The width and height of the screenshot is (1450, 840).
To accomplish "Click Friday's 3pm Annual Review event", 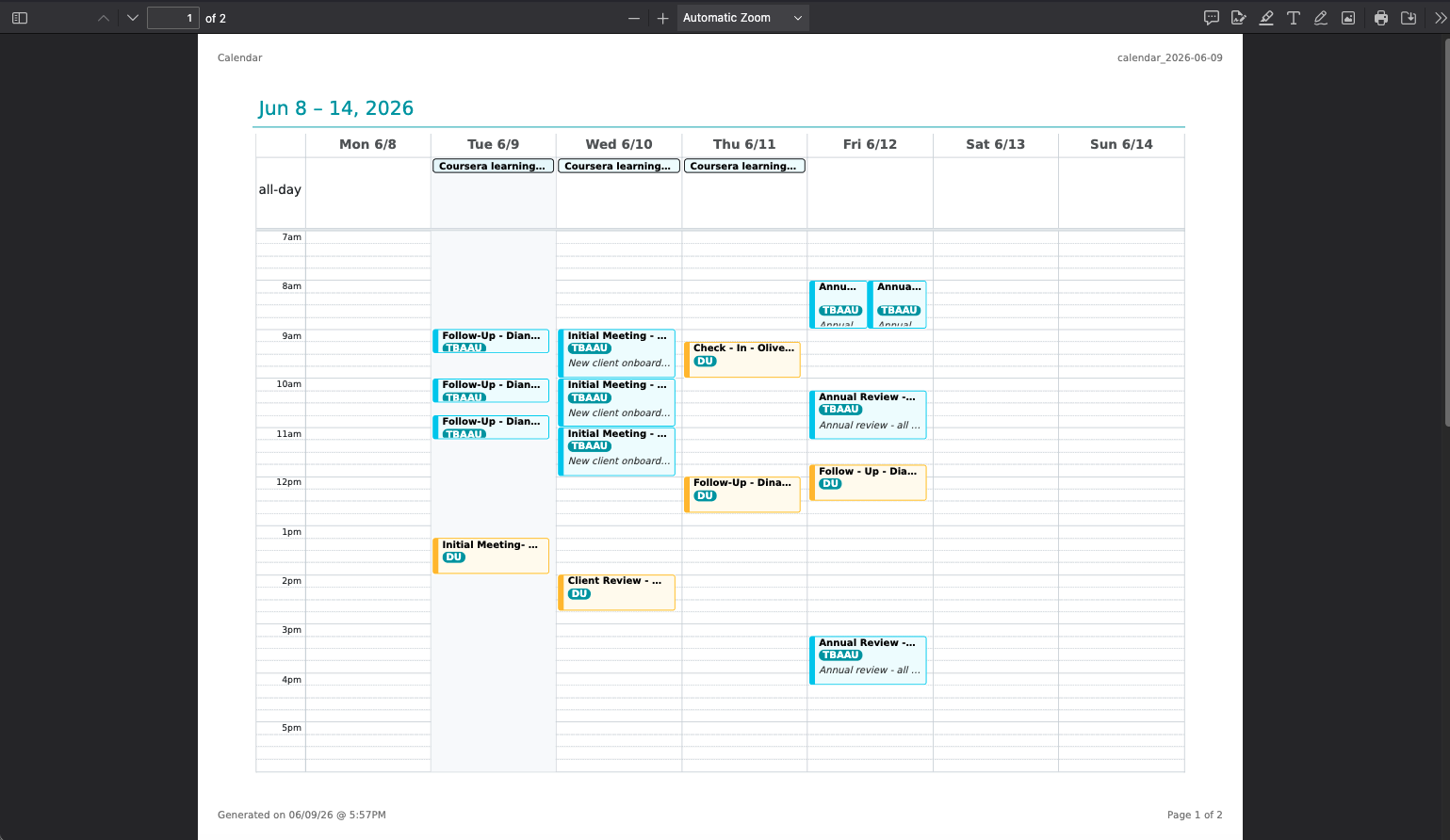I will coord(868,660).
